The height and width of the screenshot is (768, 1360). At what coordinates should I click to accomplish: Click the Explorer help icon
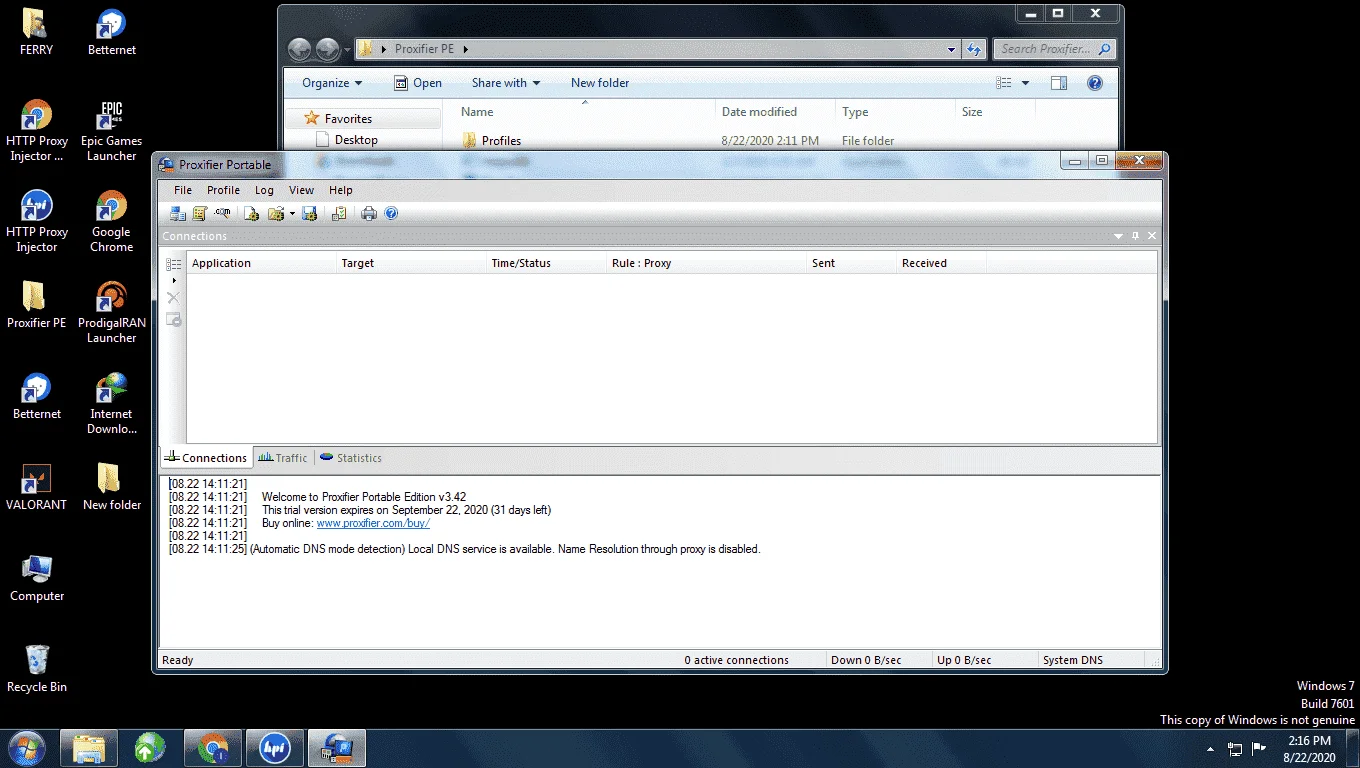click(x=1095, y=83)
